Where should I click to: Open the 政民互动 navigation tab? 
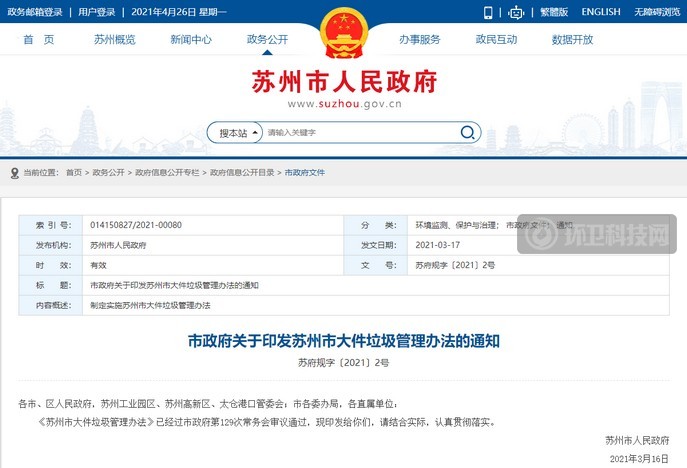[x=496, y=40]
